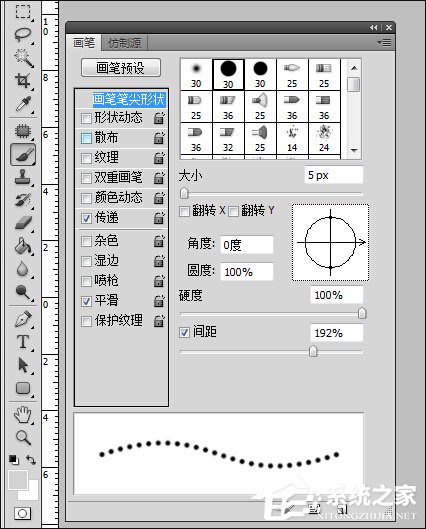Select the History Brush tool
426x529 pixels.
(x=23, y=200)
